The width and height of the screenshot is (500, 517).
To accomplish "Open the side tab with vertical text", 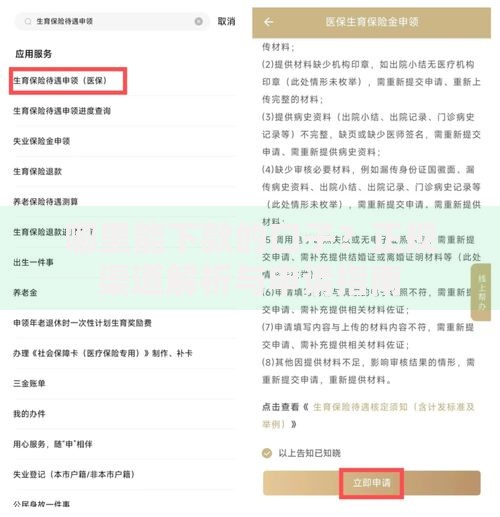I will (x=481, y=292).
